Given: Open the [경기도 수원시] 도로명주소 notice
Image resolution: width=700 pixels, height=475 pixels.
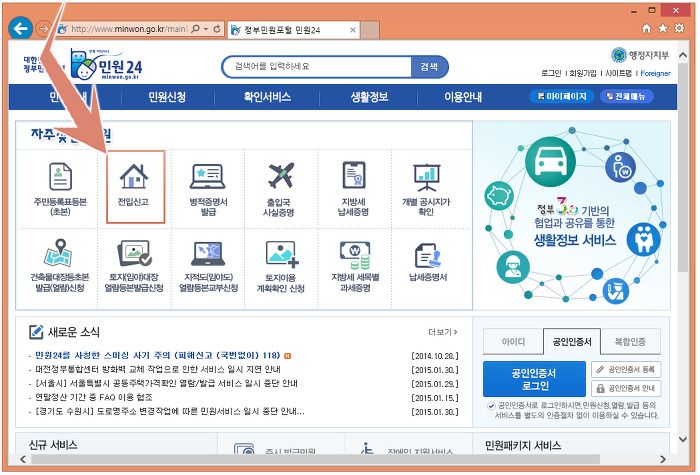Looking at the screenshot, I should [x=170, y=412].
